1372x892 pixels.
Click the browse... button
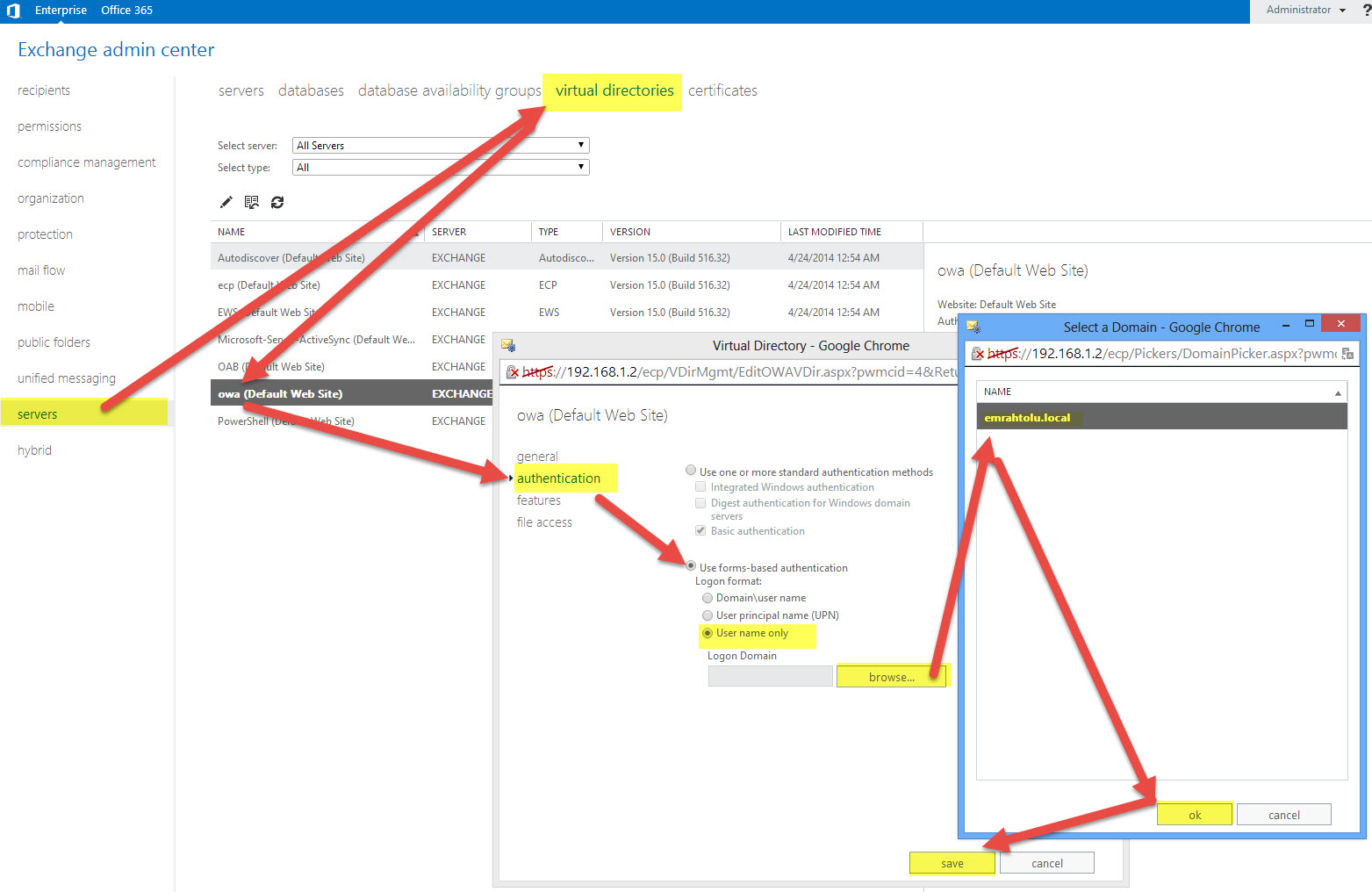pyautogui.click(x=891, y=677)
